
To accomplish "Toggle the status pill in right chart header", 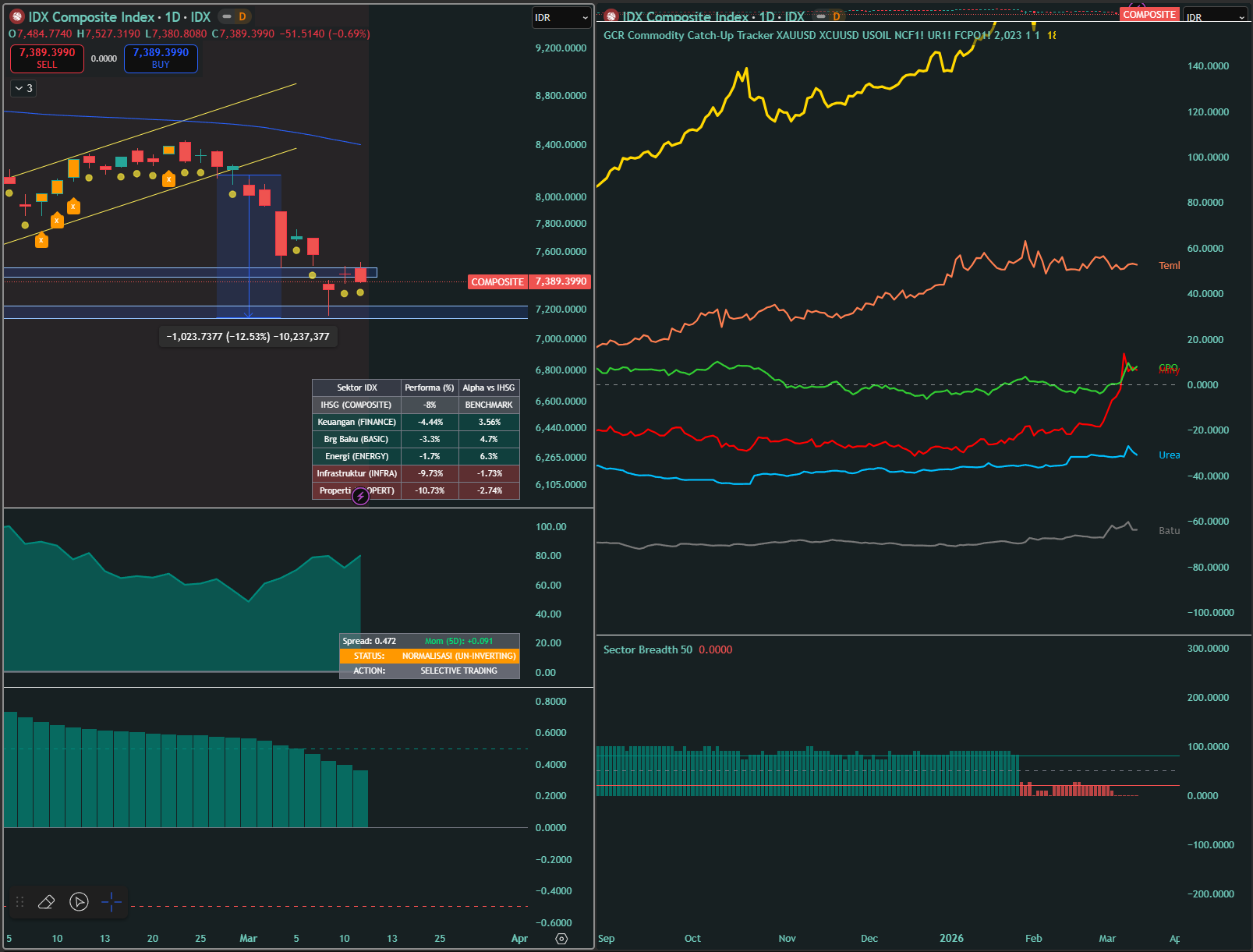I will click(821, 16).
